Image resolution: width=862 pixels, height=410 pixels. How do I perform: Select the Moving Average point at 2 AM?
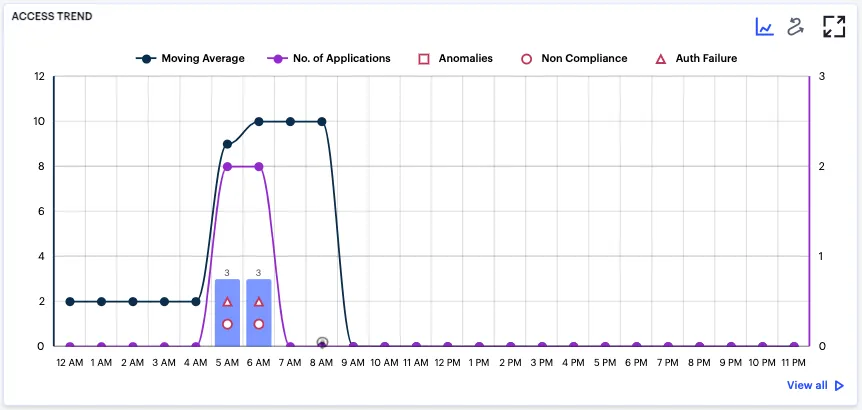click(x=132, y=301)
